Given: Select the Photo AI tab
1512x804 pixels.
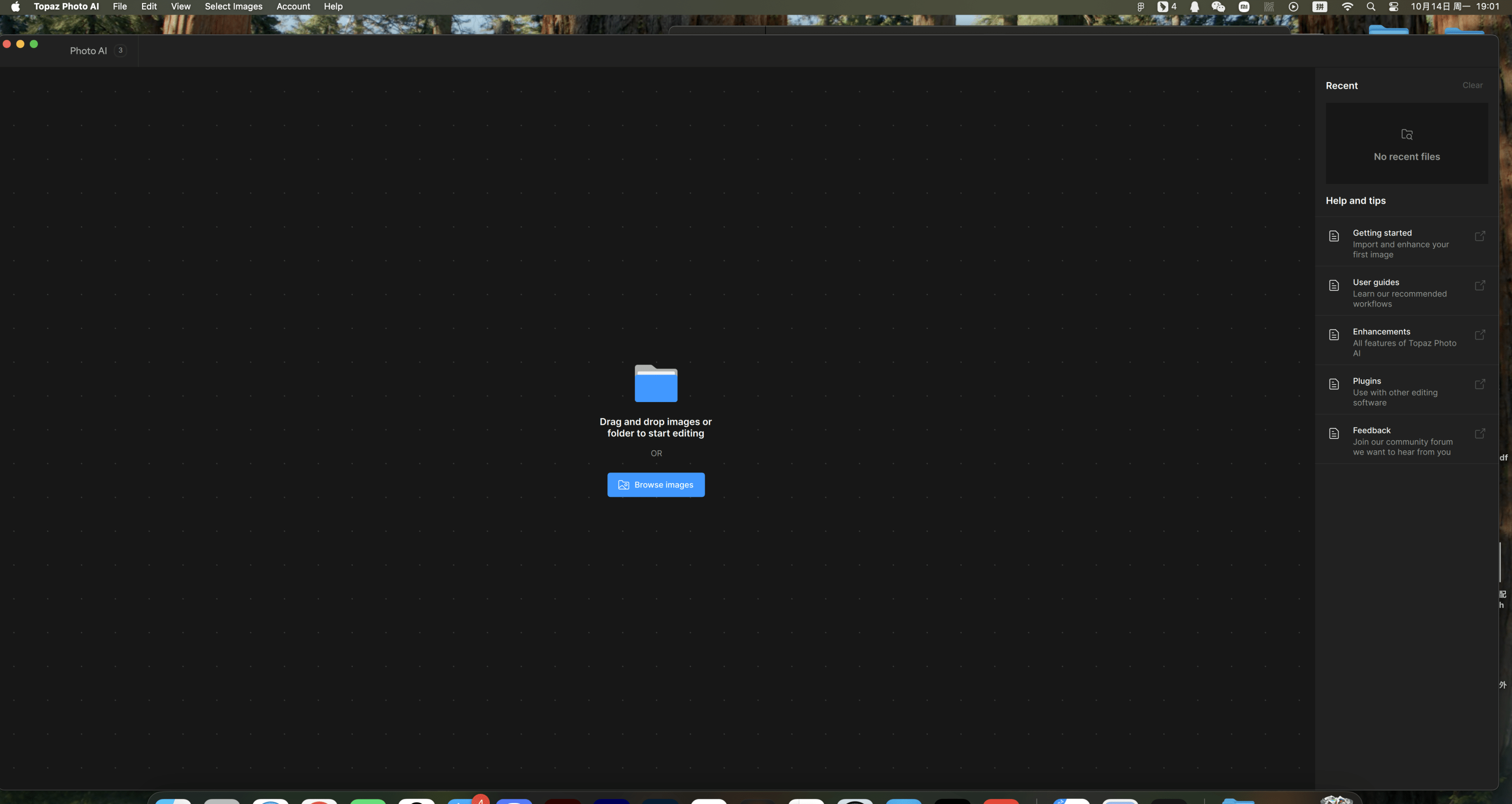Looking at the screenshot, I should (x=88, y=50).
